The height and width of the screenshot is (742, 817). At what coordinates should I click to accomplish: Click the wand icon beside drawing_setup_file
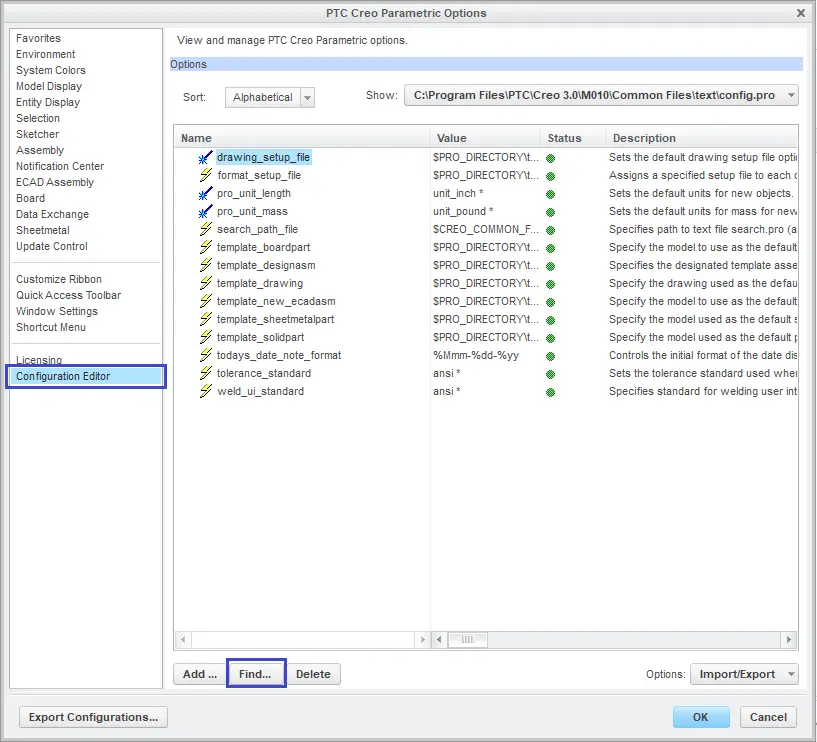[x=205, y=158]
